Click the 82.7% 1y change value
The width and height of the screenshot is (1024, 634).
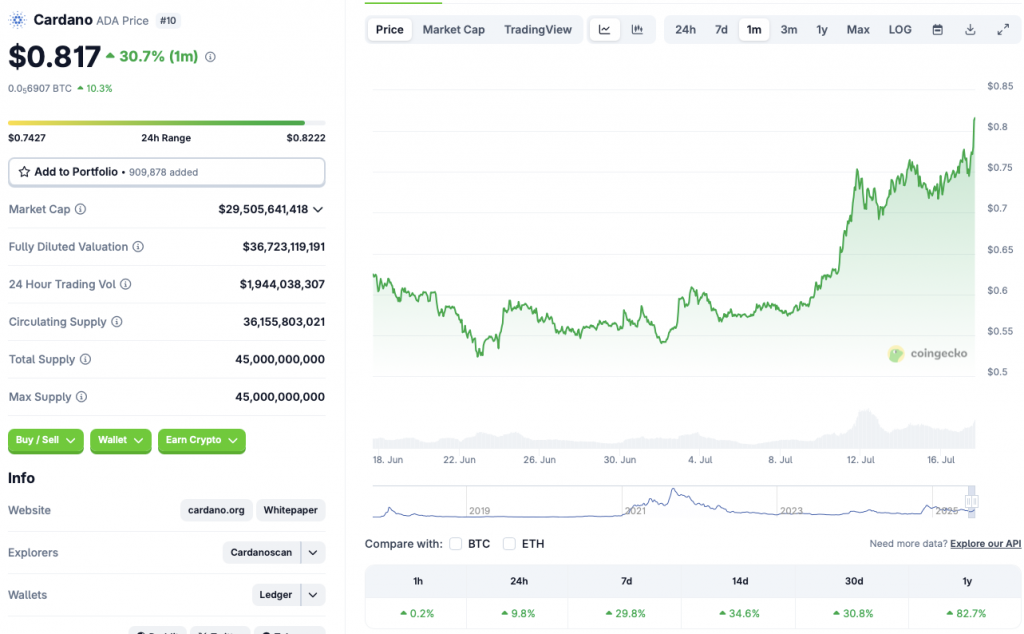point(967,613)
